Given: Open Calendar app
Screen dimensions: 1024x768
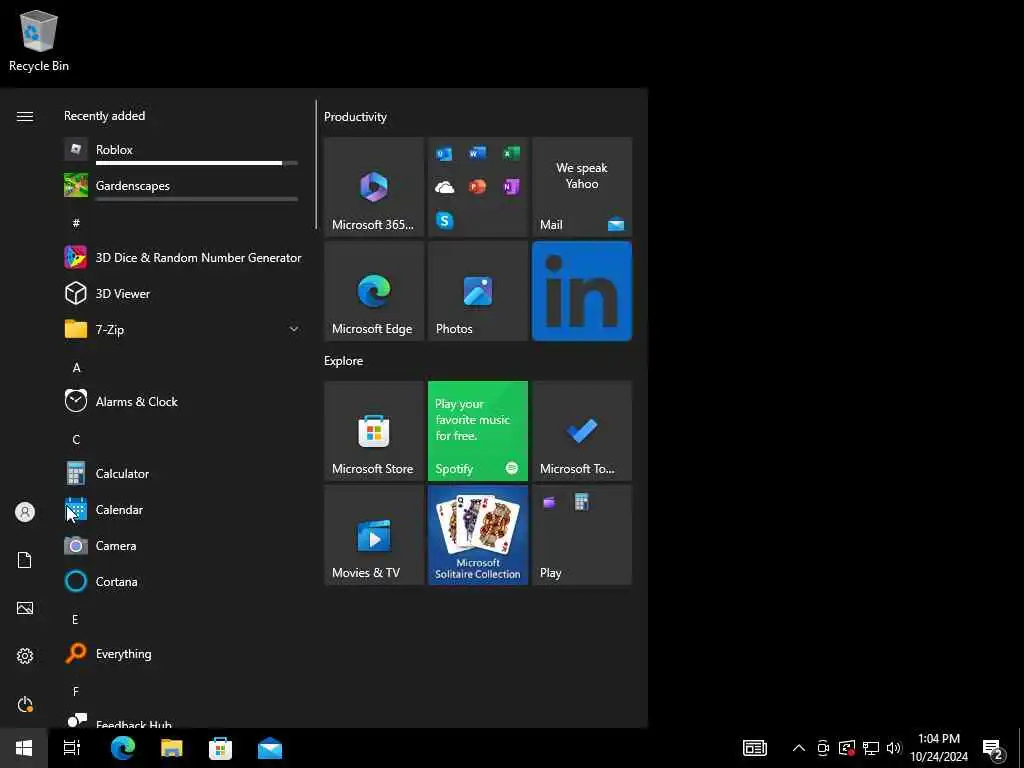Looking at the screenshot, I should pyautogui.click(x=182, y=509).
